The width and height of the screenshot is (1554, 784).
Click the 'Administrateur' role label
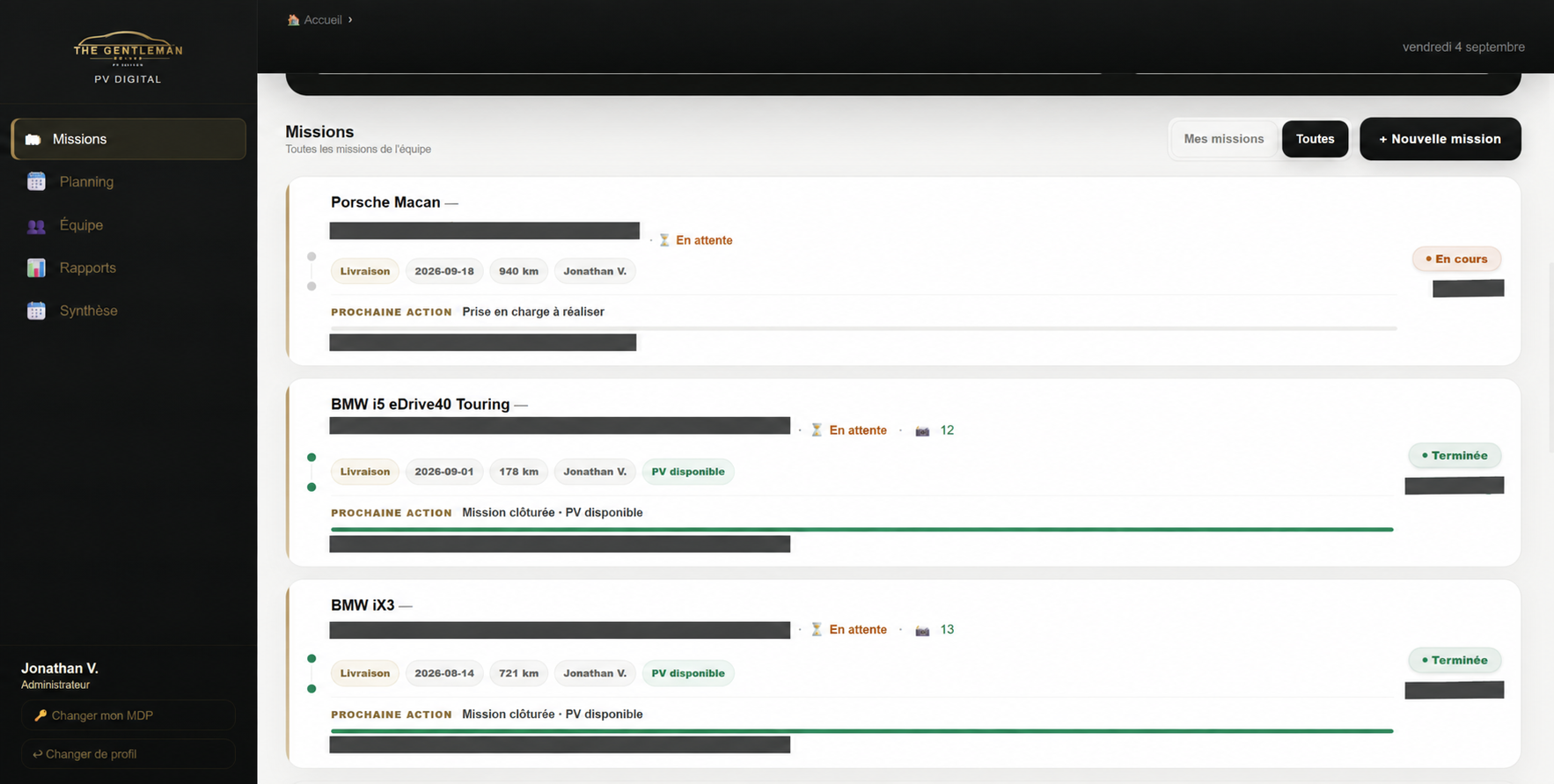coord(55,685)
